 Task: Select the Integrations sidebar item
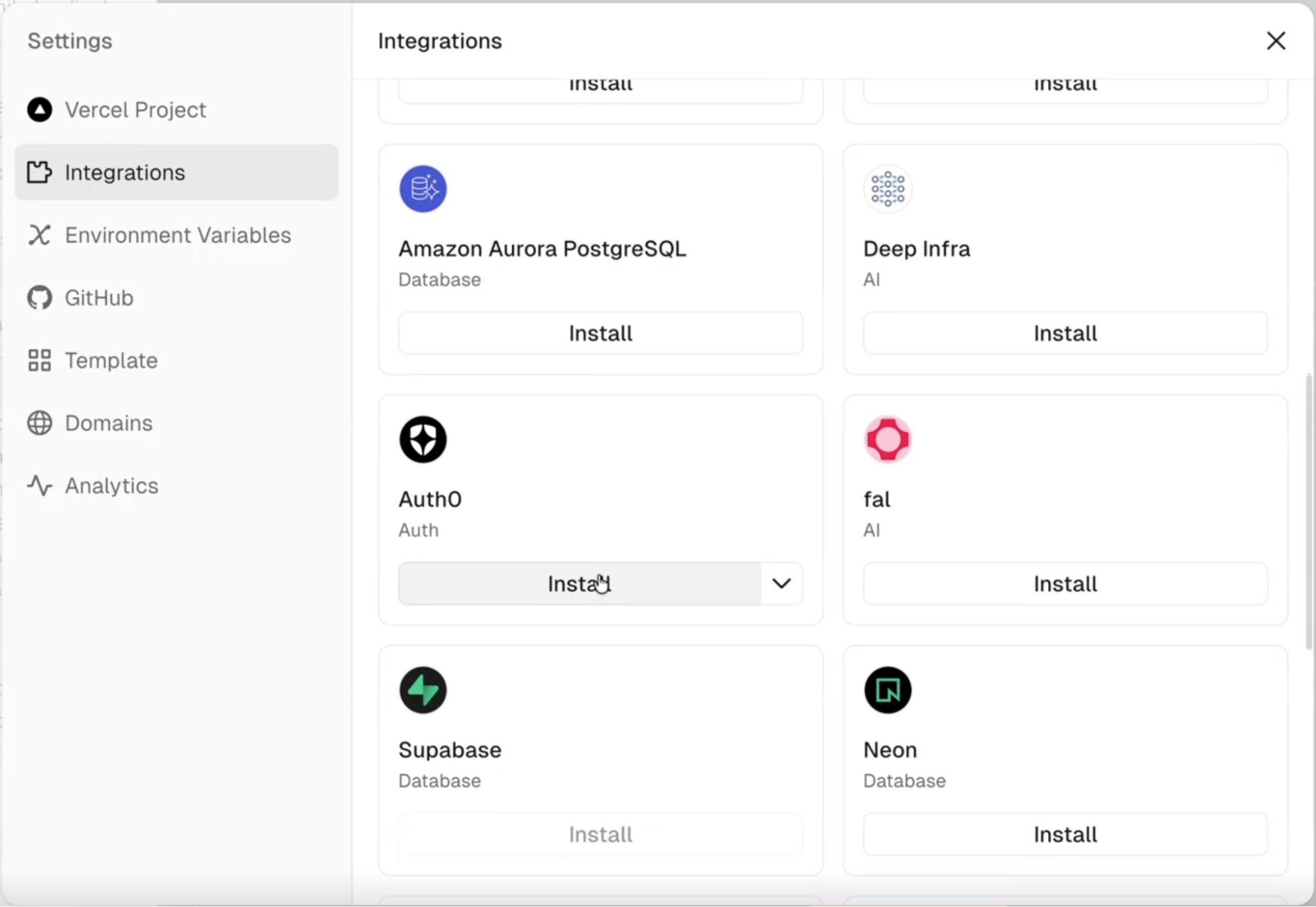click(176, 173)
